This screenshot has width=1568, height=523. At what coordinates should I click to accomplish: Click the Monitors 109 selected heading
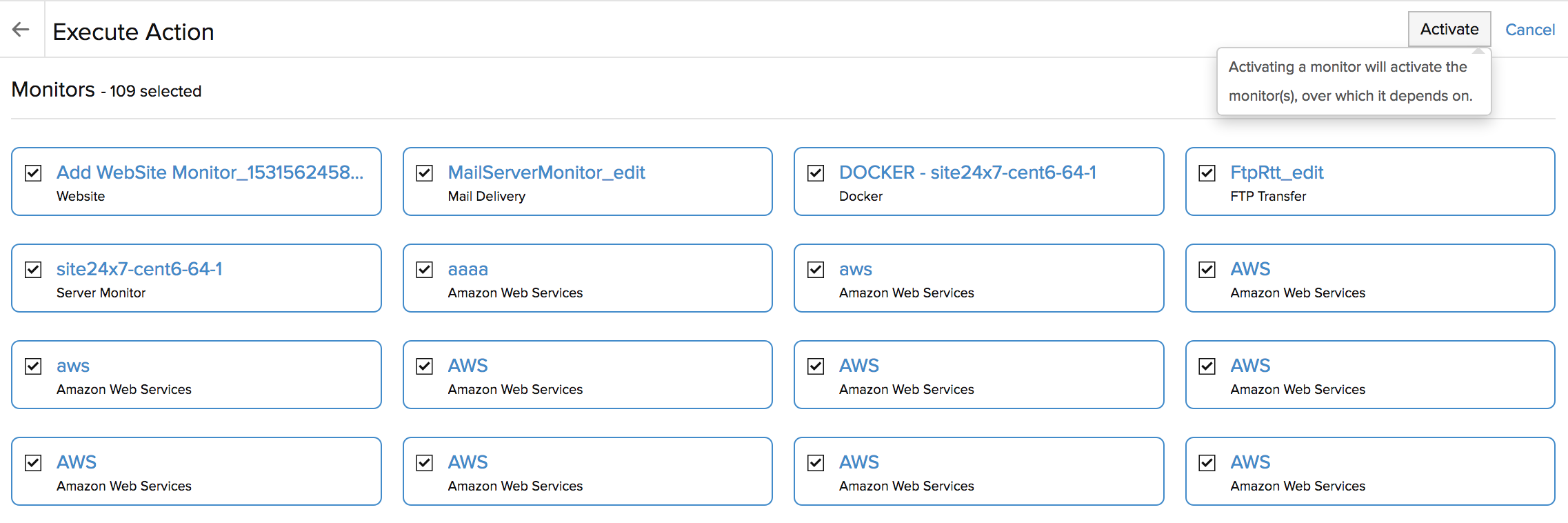point(106,90)
